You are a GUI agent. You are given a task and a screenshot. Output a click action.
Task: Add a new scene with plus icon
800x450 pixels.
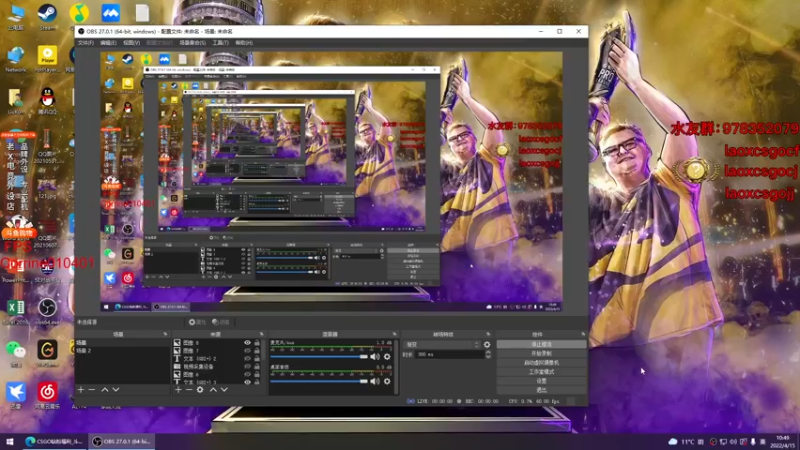pyautogui.click(x=81, y=390)
